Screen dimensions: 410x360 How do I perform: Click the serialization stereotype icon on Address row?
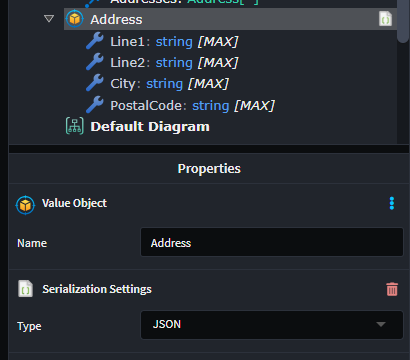point(385,19)
